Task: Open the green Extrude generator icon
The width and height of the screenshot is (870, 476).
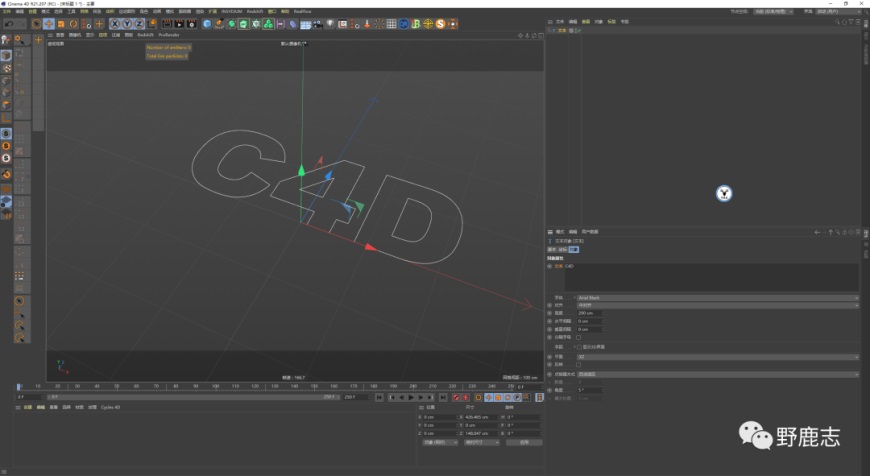Action: pos(244,24)
